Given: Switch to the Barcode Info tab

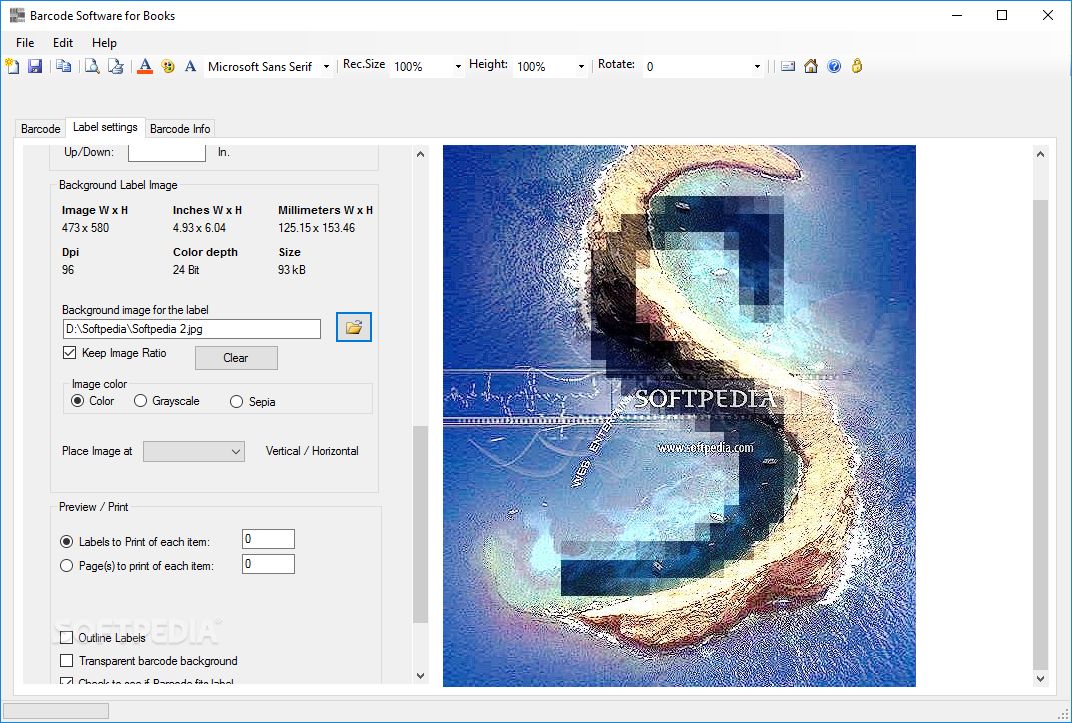Looking at the screenshot, I should tap(180, 128).
